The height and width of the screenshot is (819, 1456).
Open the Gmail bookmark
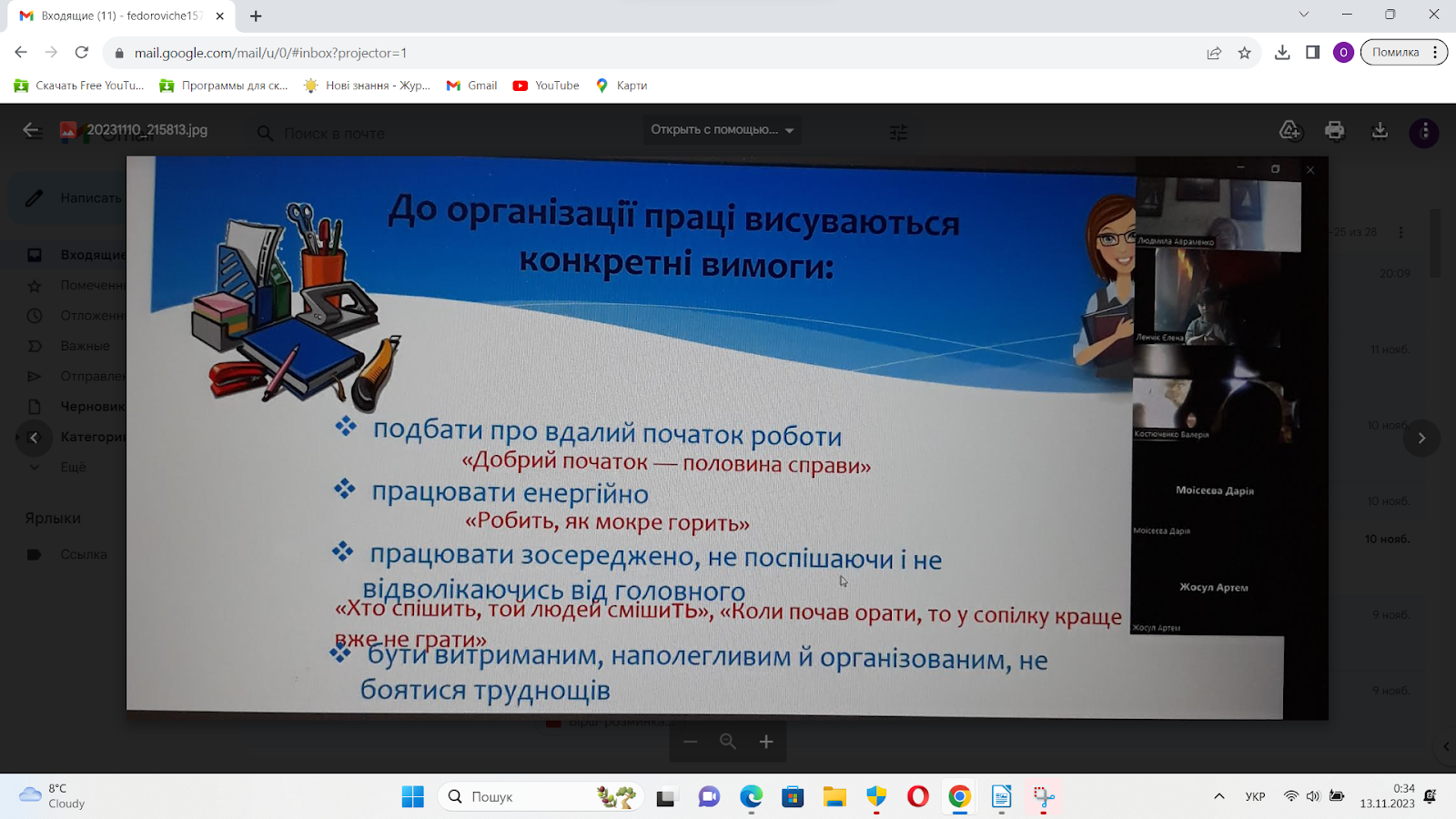(472, 86)
